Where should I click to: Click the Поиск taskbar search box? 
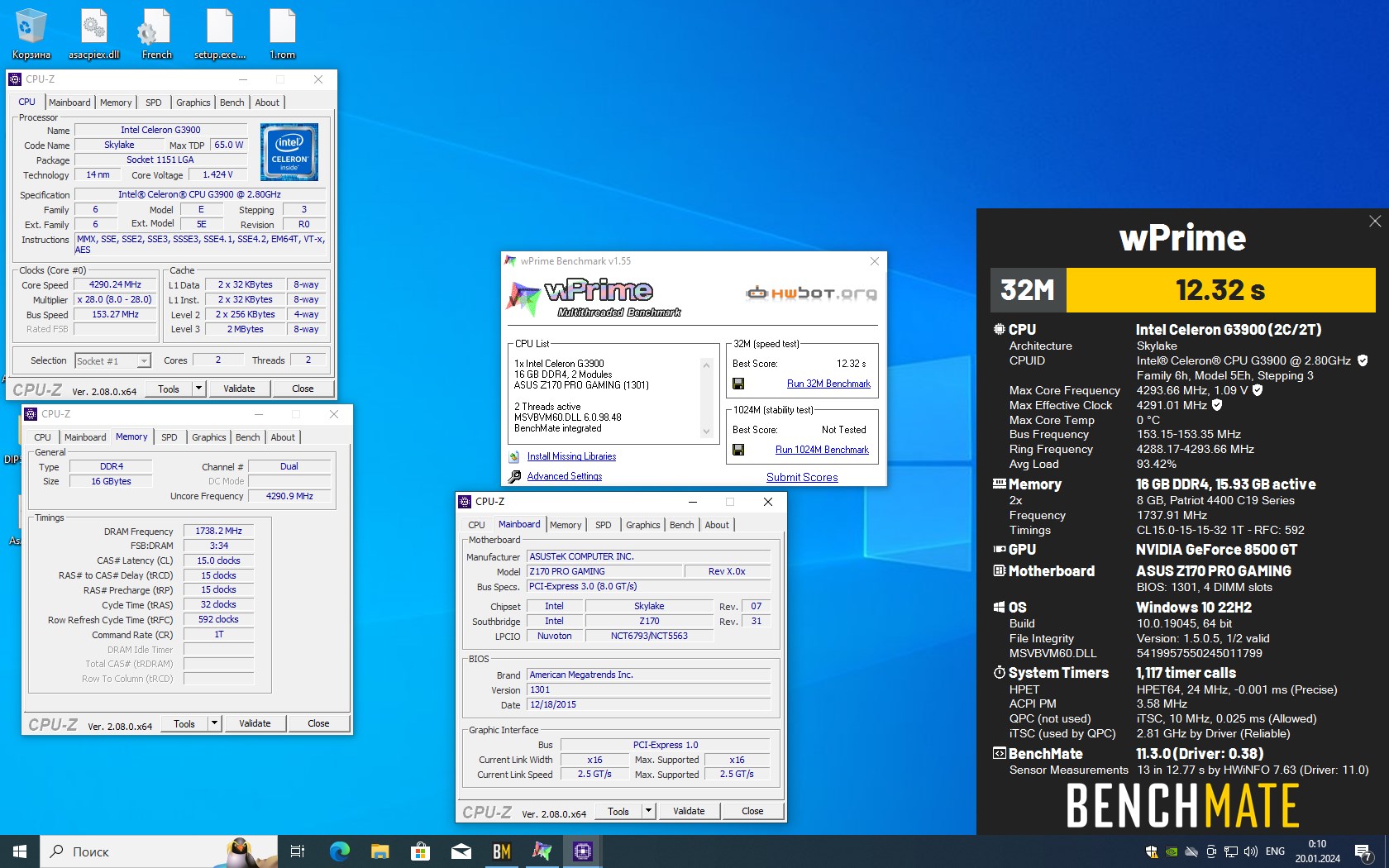(x=159, y=851)
